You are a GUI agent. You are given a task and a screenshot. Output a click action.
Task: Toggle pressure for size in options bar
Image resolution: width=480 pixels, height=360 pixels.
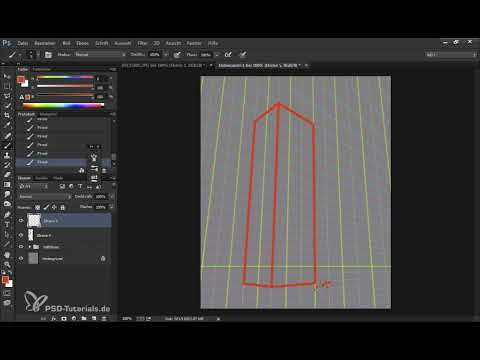[243, 54]
